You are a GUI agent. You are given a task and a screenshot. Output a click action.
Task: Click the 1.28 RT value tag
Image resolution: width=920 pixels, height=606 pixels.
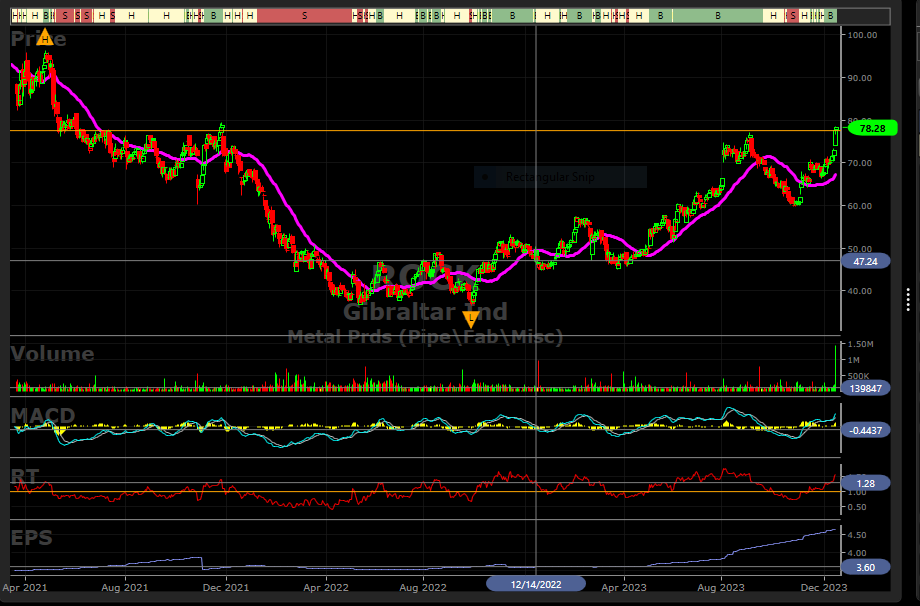coord(866,483)
